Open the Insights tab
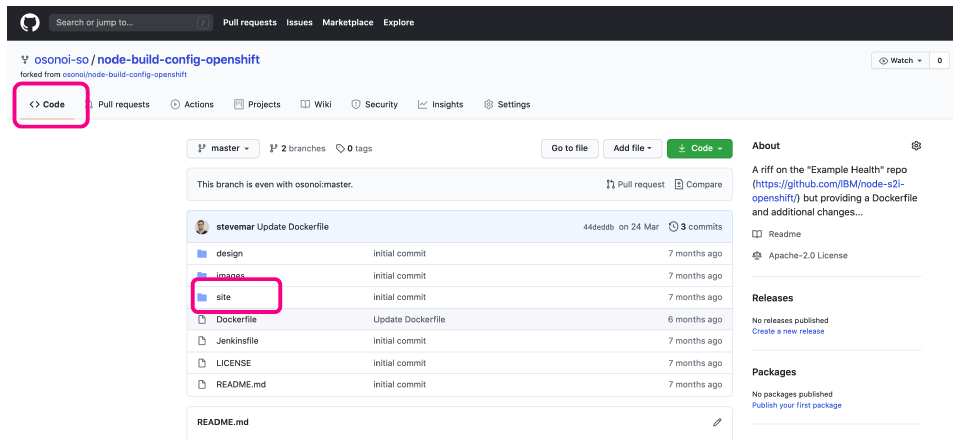The width and height of the screenshot is (959, 445). click(441, 105)
